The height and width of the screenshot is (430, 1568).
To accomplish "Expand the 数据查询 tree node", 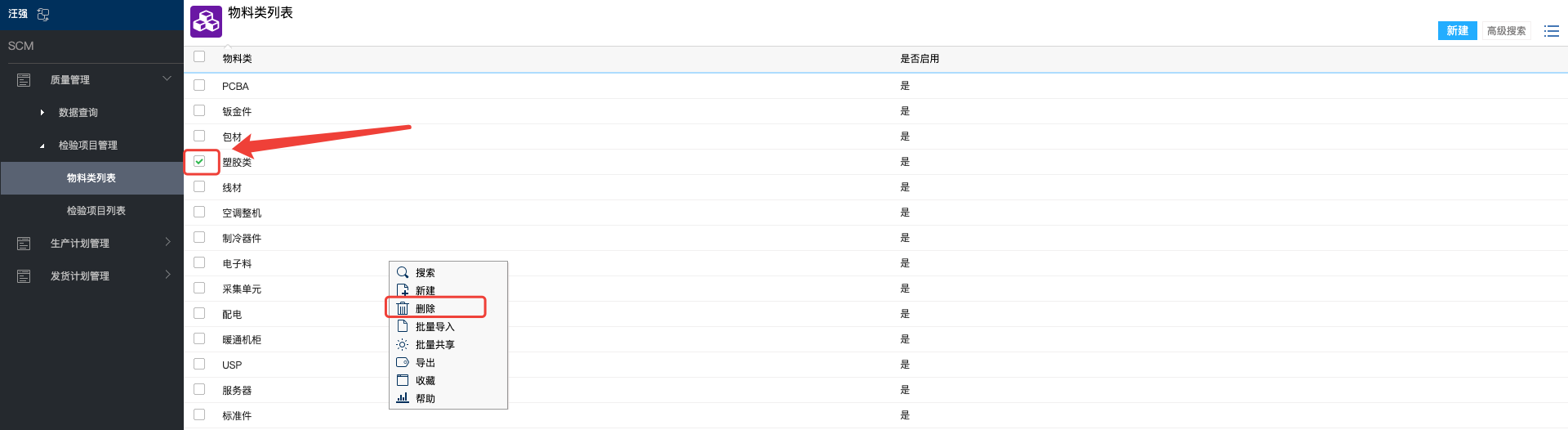I will coord(42,113).
